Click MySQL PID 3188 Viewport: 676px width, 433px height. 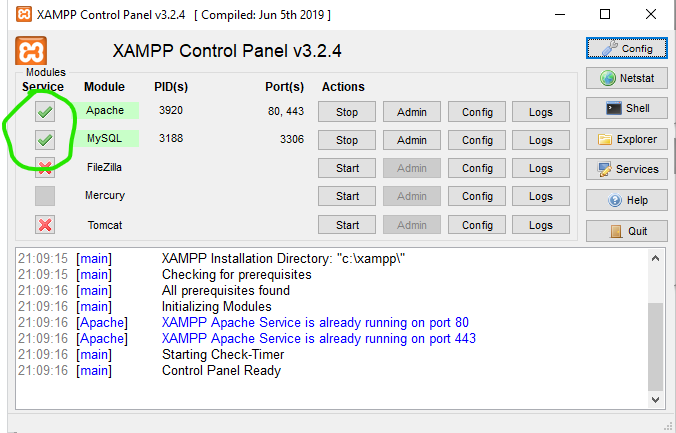coord(171,138)
